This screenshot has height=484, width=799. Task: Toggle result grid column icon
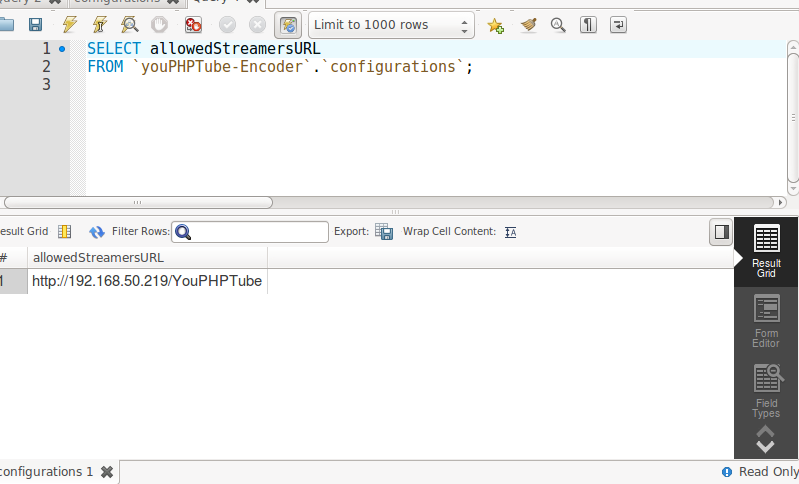click(x=65, y=231)
